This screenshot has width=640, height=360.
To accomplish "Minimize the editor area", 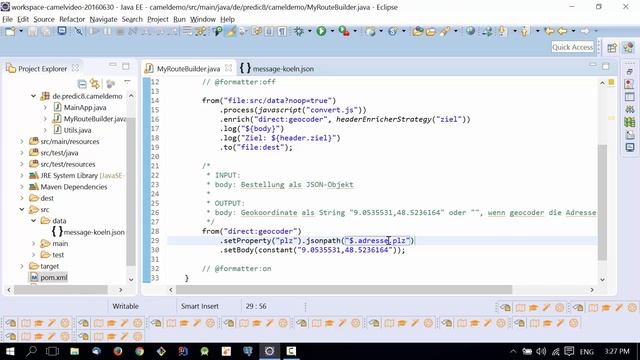I will point(592,65).
